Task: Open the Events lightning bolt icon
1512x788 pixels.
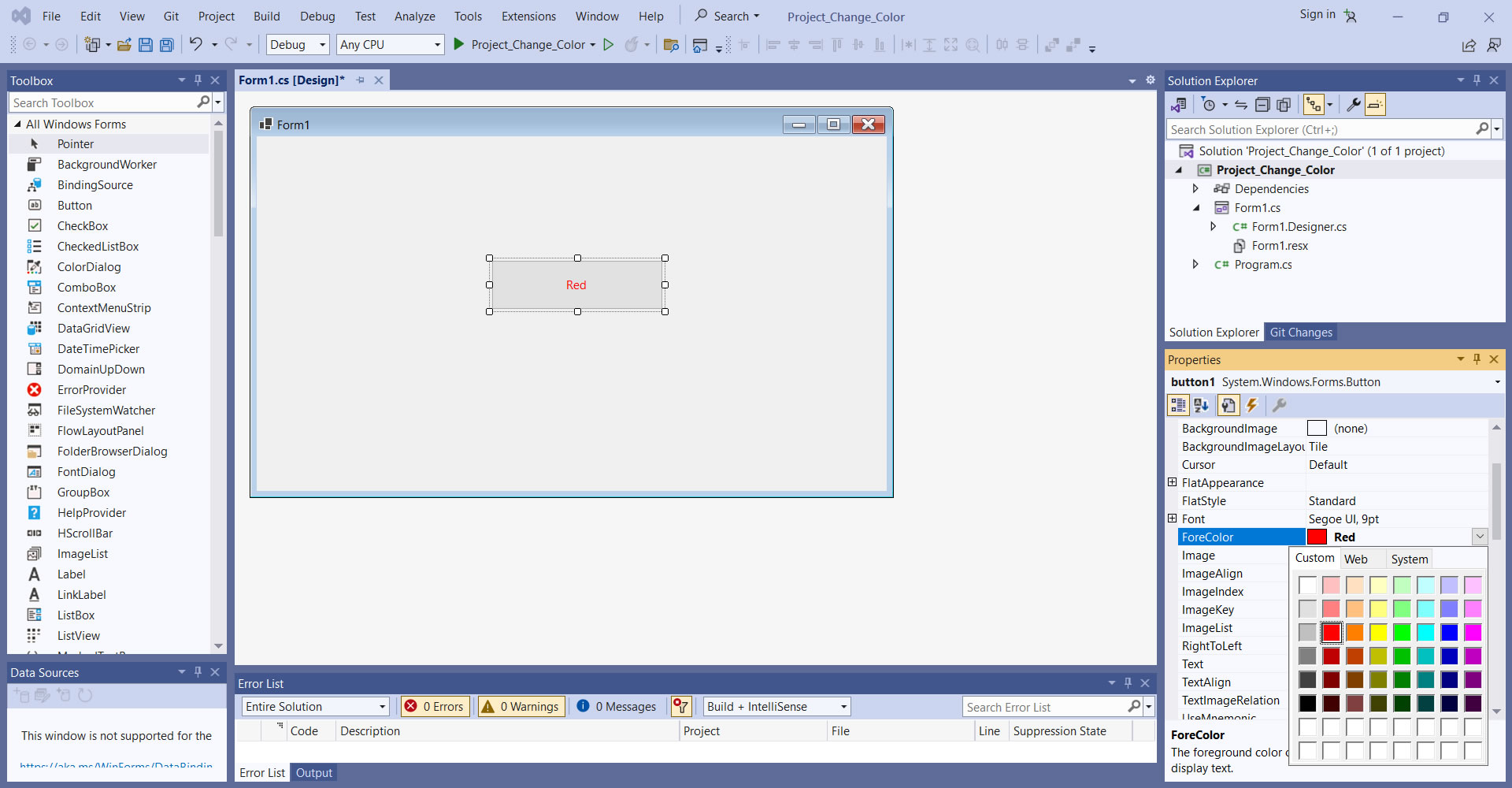Action: point(1251,405)
